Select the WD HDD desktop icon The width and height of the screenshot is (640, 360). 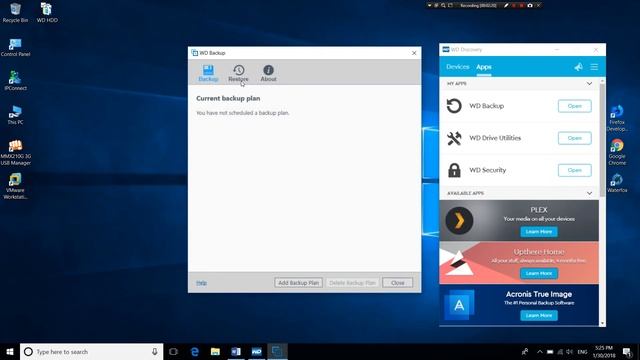click(47, 12)
